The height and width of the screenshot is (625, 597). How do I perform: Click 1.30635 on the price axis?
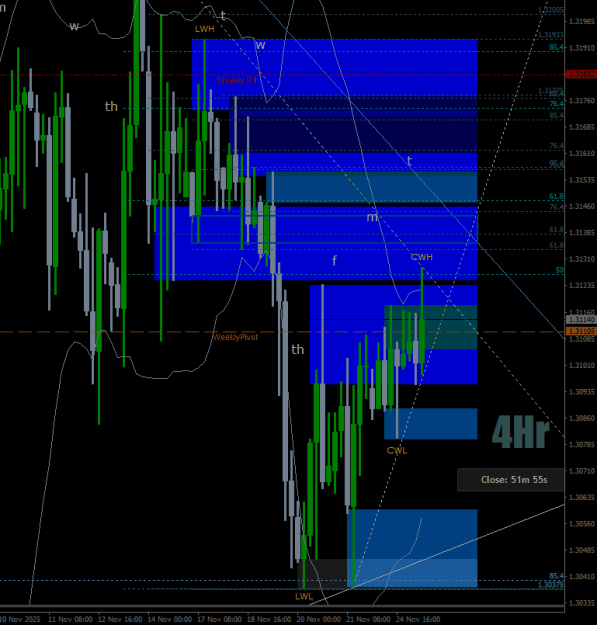point(582,497)
